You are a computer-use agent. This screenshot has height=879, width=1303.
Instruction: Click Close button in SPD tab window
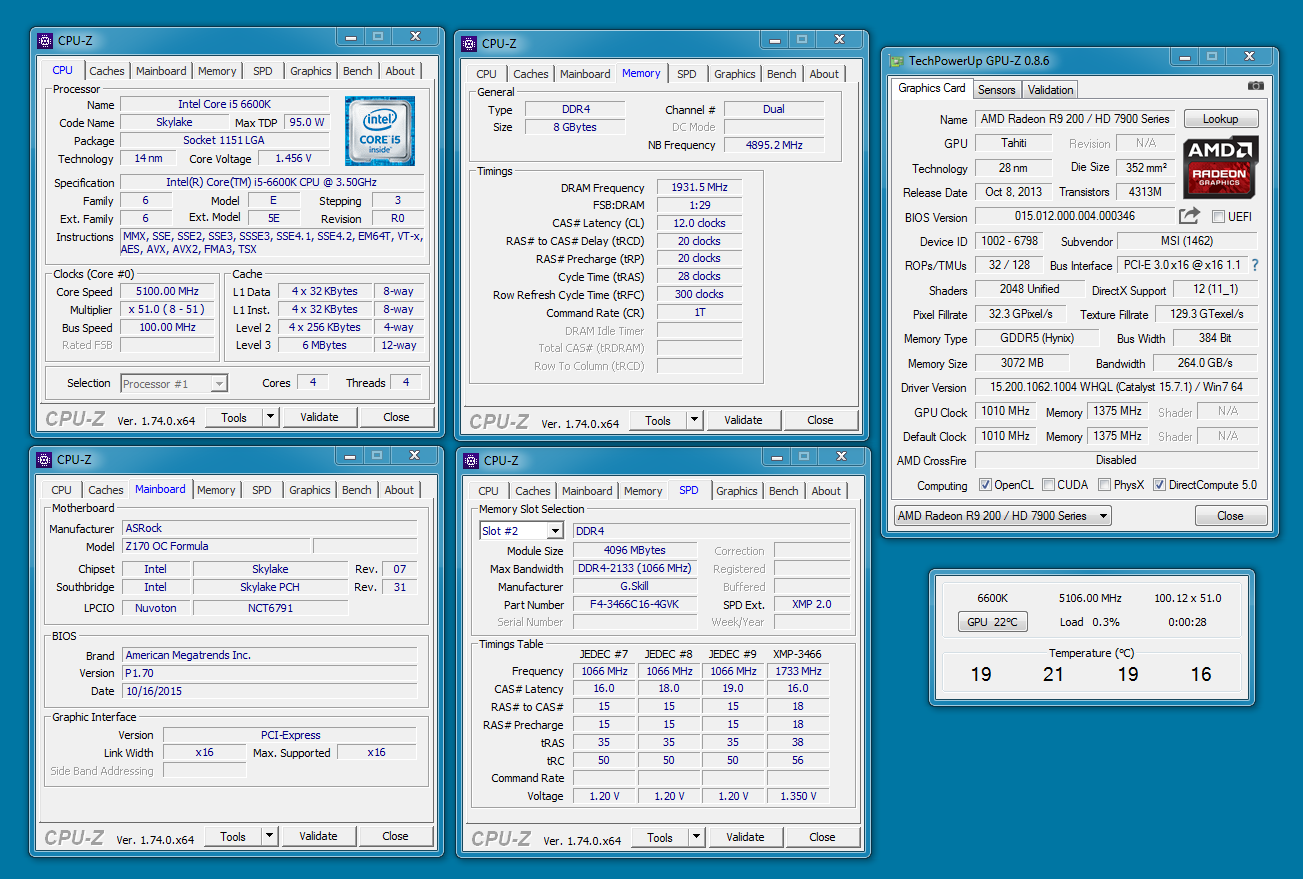(822, 837)
